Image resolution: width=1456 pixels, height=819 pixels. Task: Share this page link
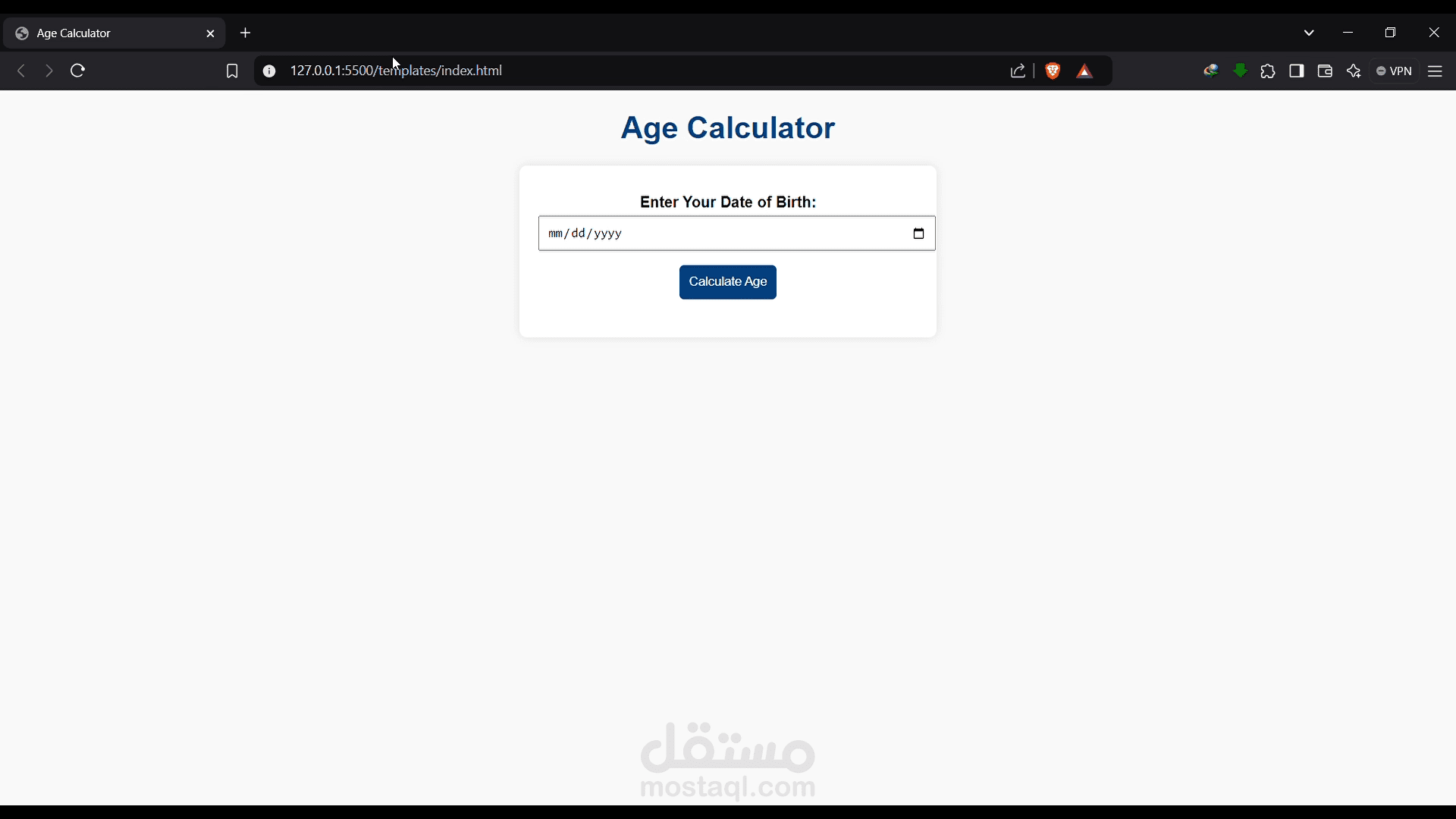[1018, 71]
